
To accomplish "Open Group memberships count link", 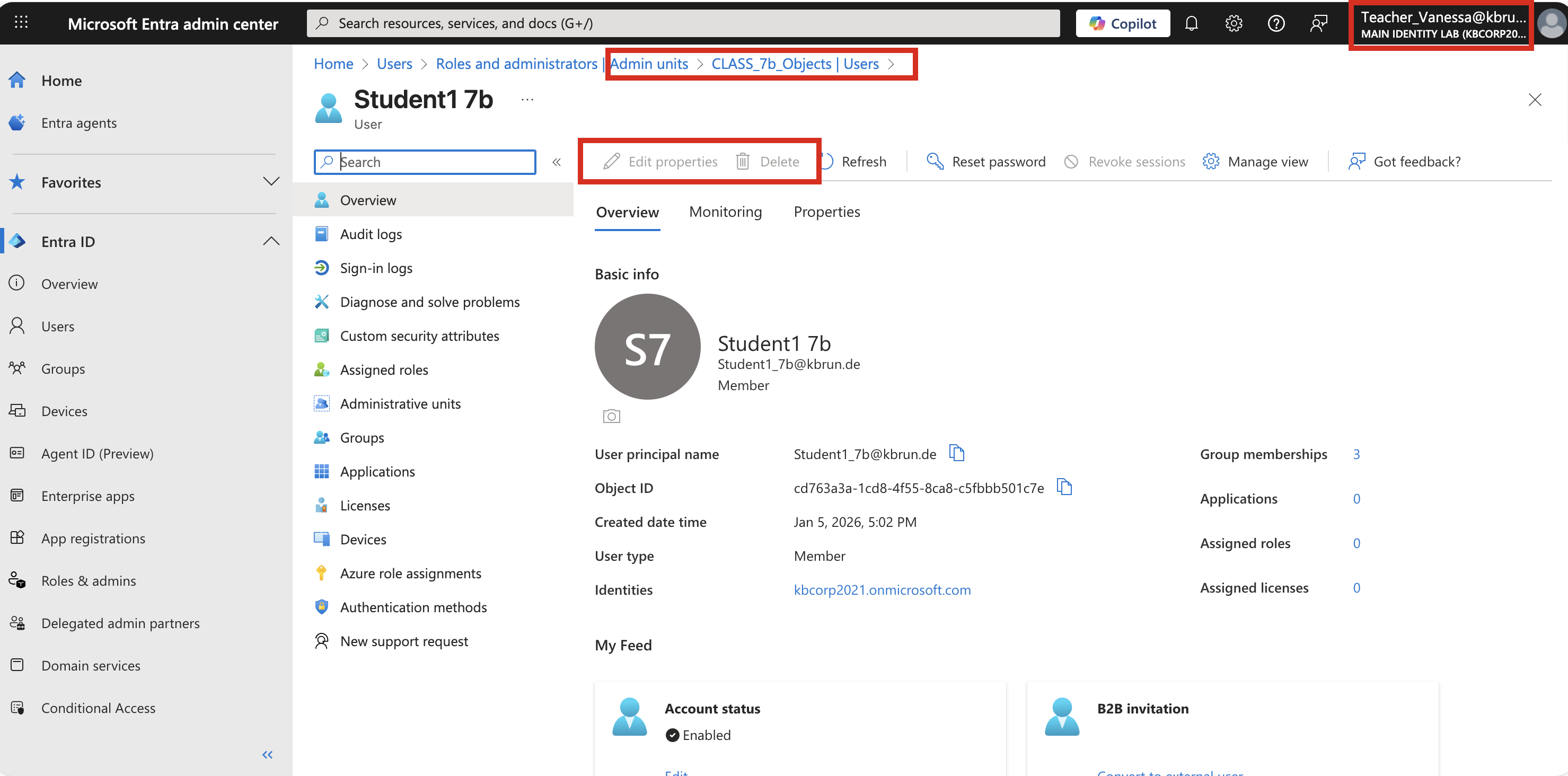I will (1356, 454).
